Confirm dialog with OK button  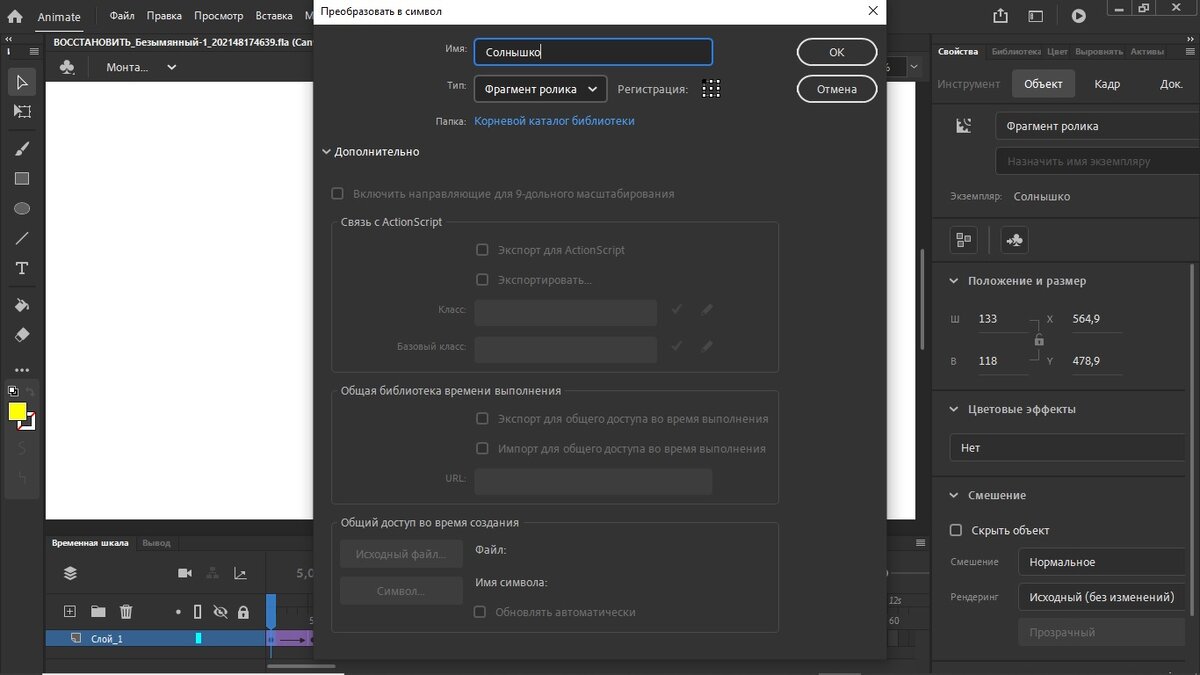[837, 52]
